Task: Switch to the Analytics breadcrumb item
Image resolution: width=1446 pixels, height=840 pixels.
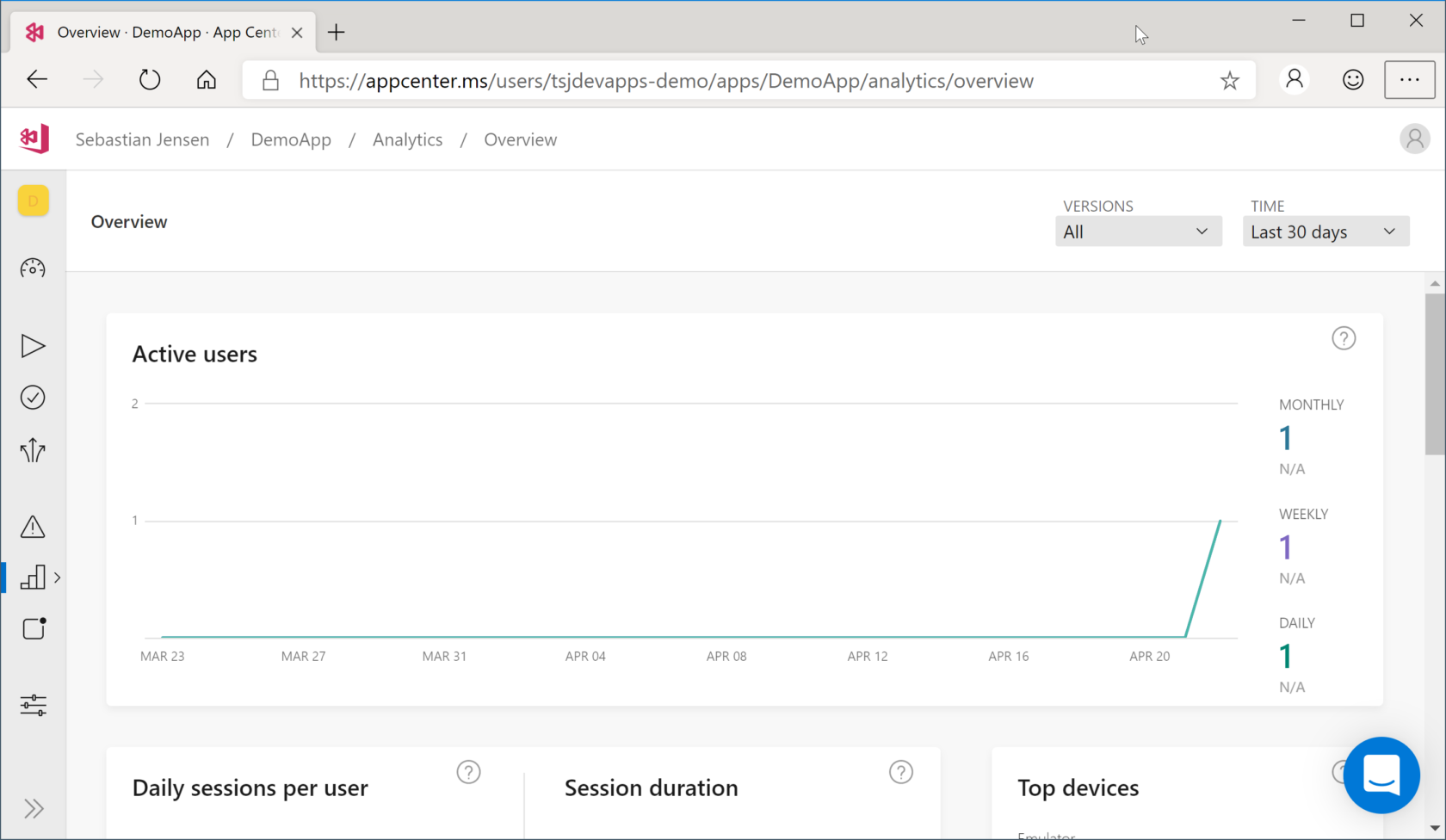Action: point(407,139)
